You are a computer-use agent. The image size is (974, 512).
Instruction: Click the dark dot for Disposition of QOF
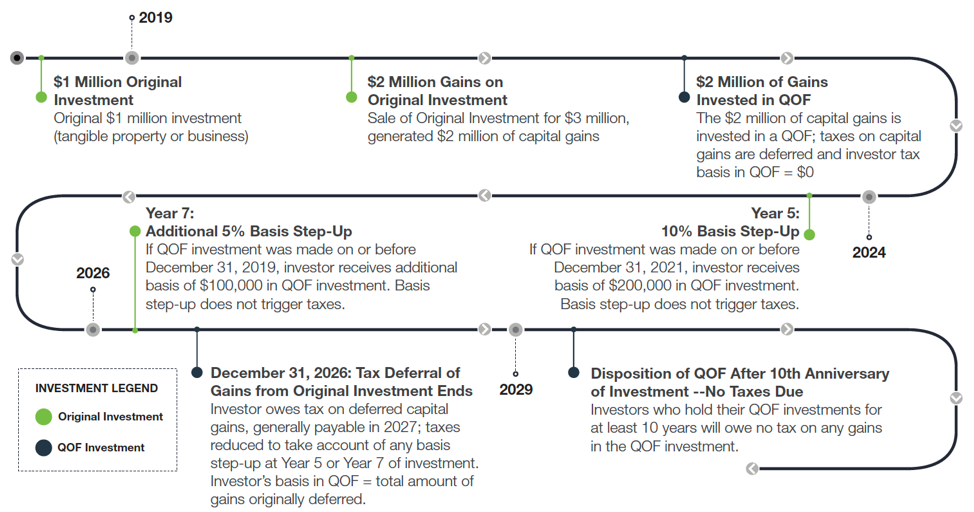click(x=573, y=372)
